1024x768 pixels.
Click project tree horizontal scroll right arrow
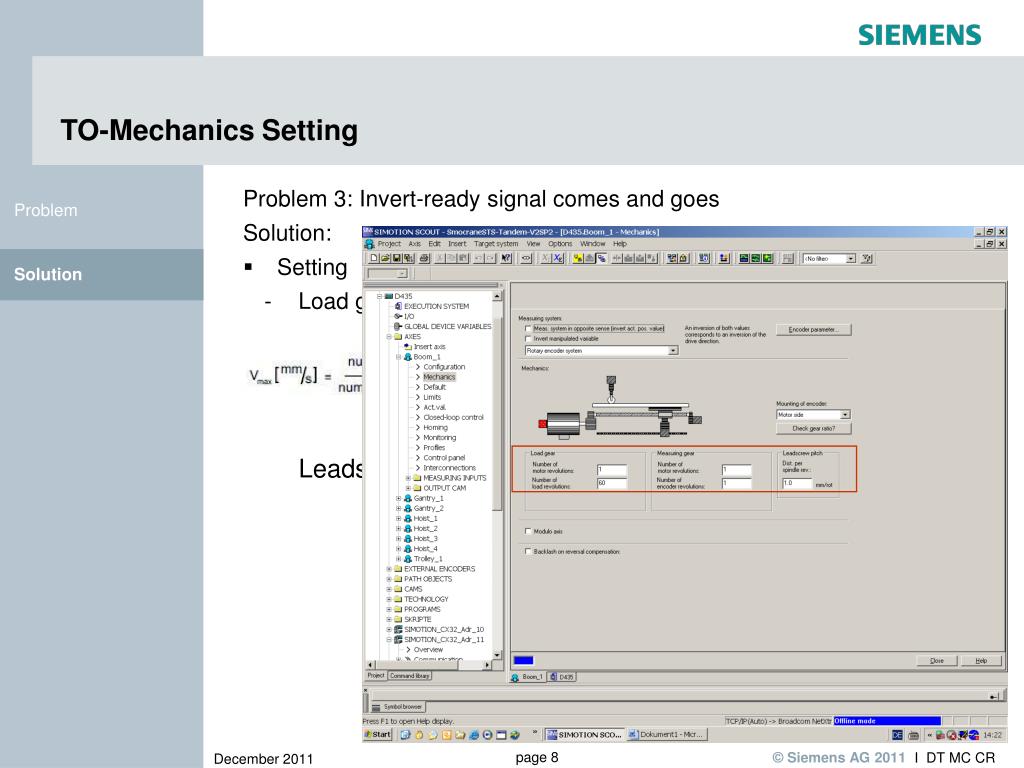pos(487,665)
